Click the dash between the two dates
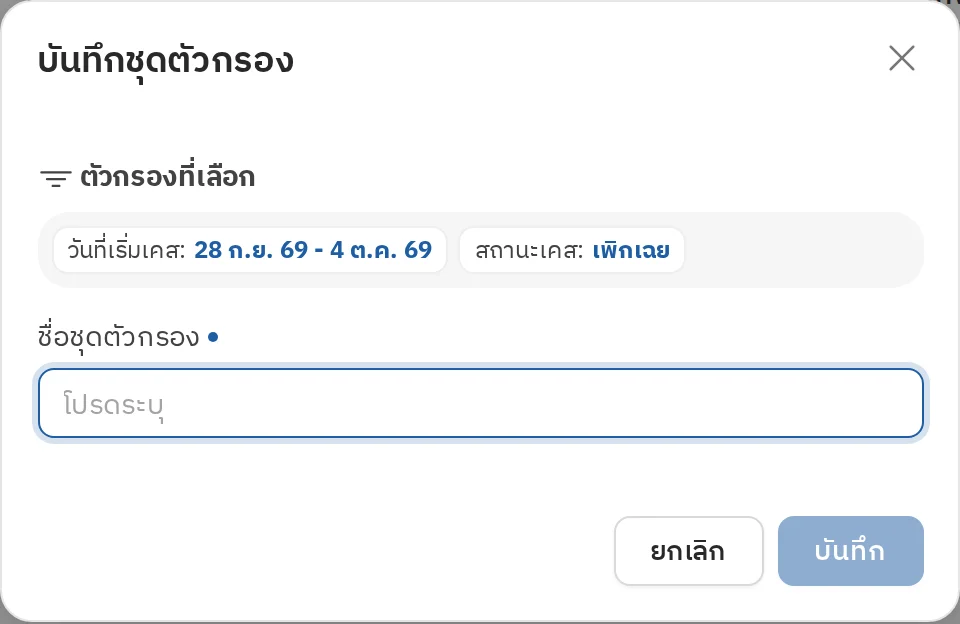The width and height of the screenshot is (960, 624). [x=319, y=250]
